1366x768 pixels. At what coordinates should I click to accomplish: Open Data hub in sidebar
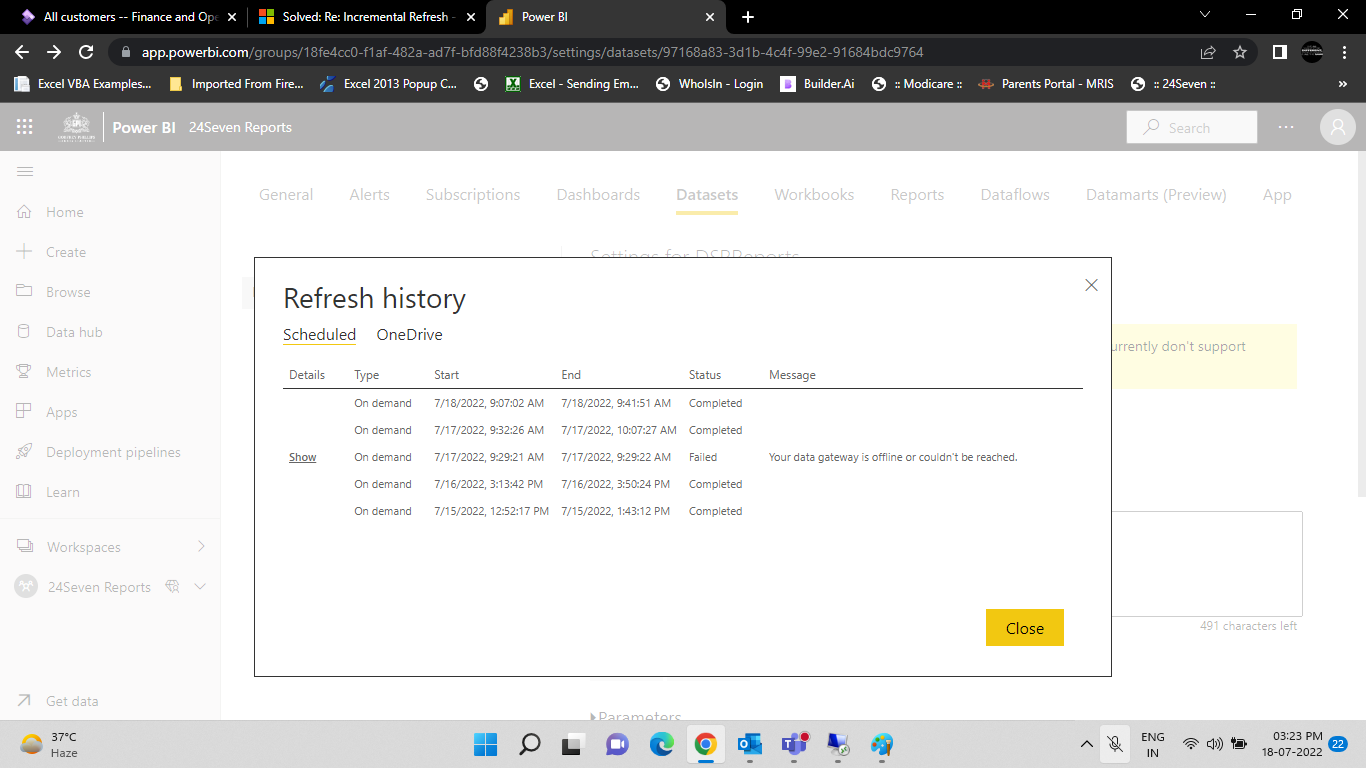[x=74, y=332]
